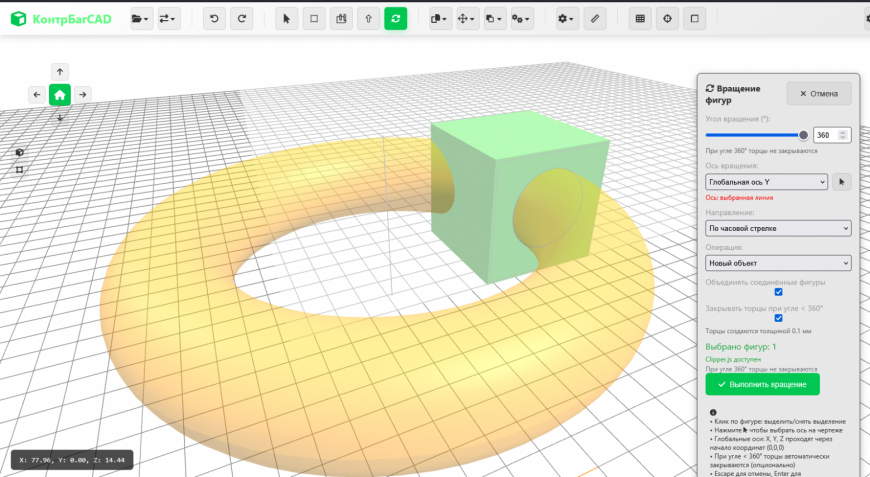Click the partially visible gear at toolbar's right end
The image size is (870, 477).
(x=867, y=19)
